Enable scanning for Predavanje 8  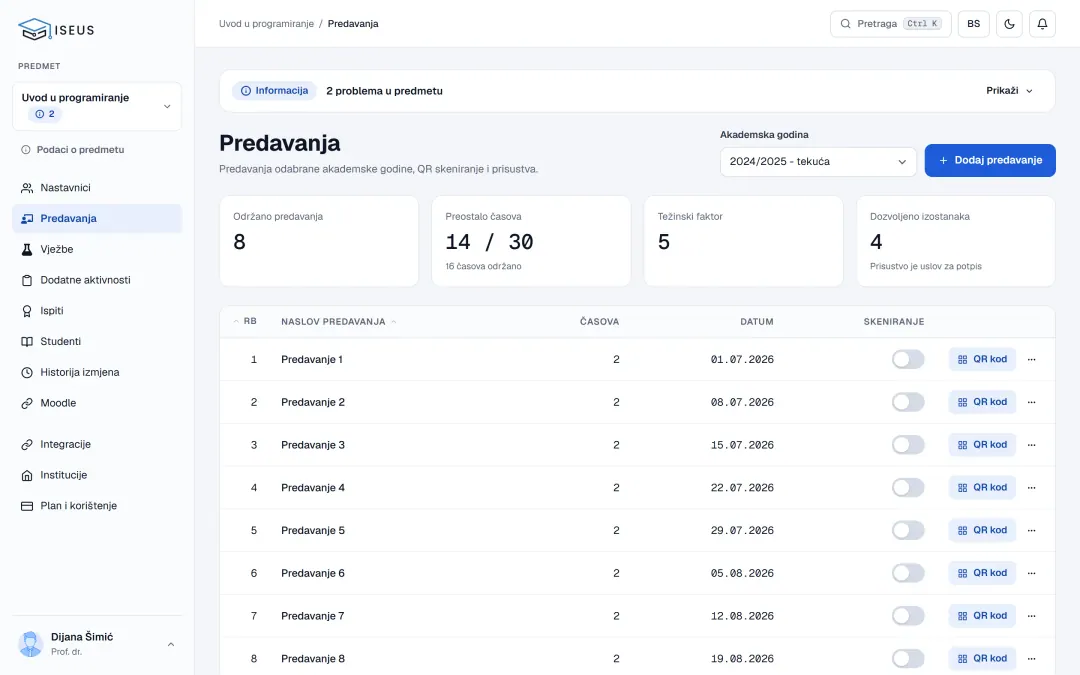coord(908,658)
